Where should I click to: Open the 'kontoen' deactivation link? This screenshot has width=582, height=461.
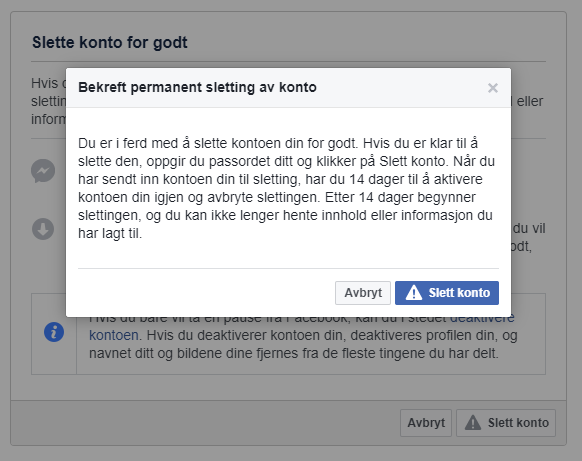pos(114,335)
